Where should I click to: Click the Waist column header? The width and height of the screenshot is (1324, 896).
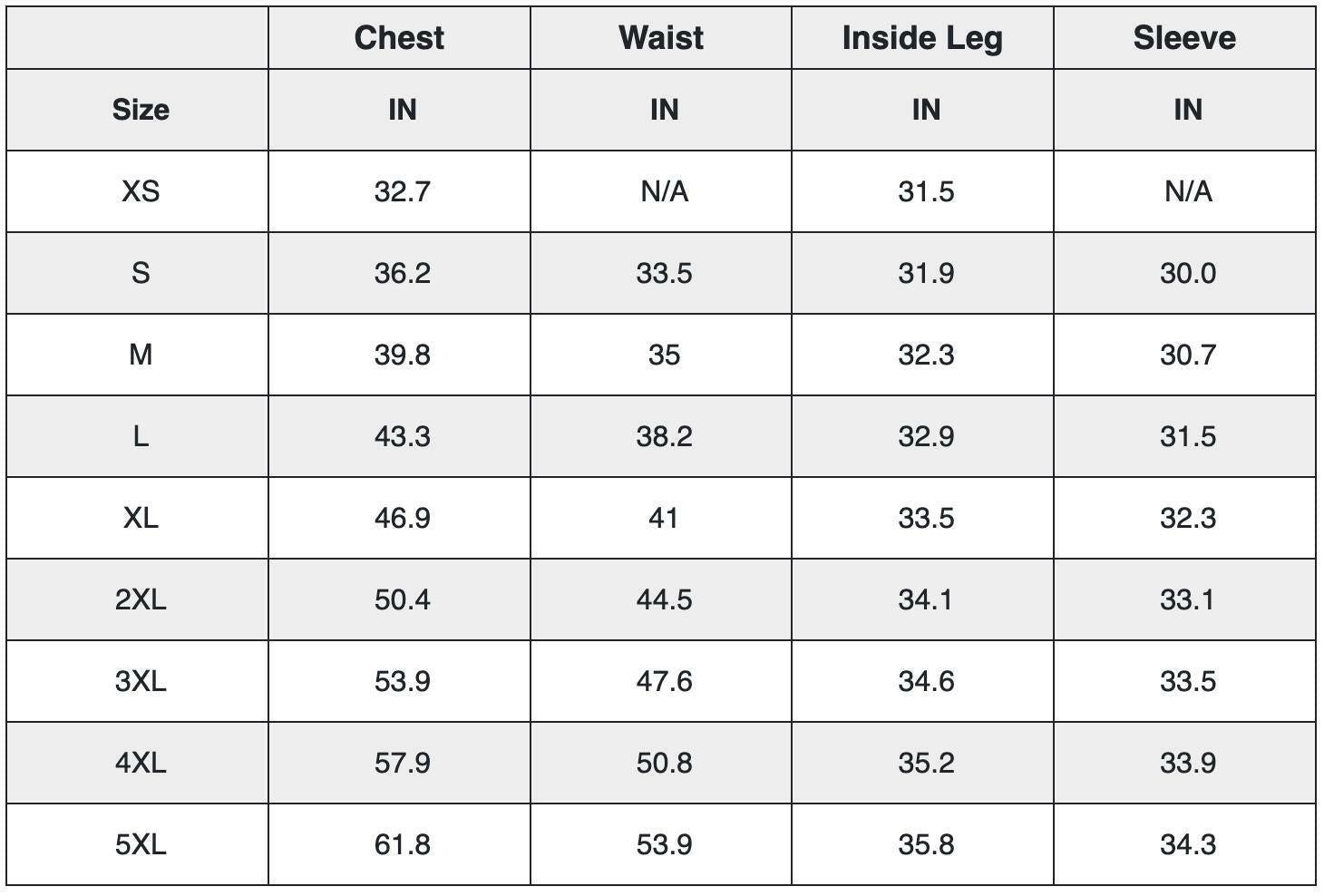[661, 38]
